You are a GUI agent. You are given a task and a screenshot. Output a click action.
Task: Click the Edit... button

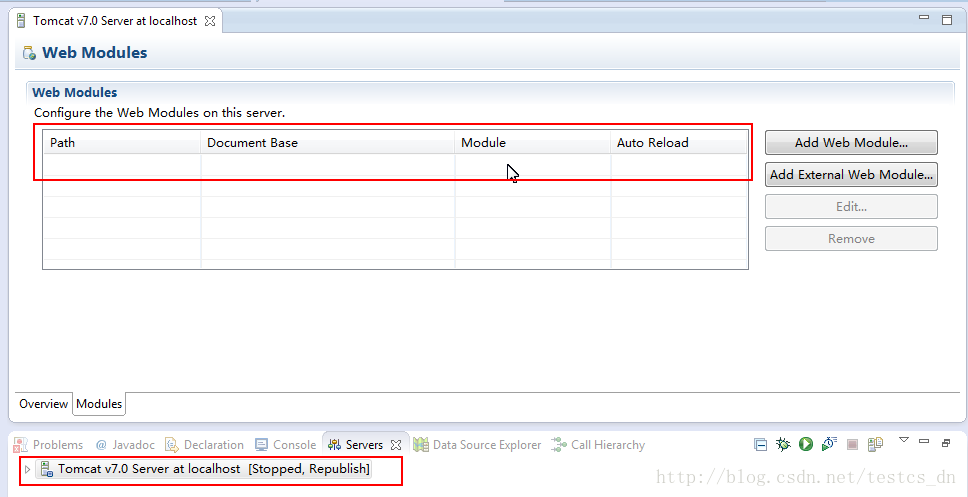[851, 207]
